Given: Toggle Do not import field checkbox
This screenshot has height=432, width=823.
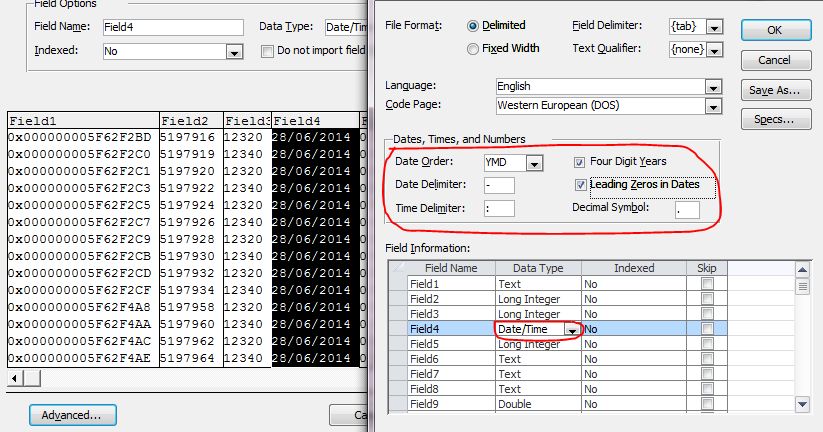Looking at the screenshot, I should (x=267, y=51).
